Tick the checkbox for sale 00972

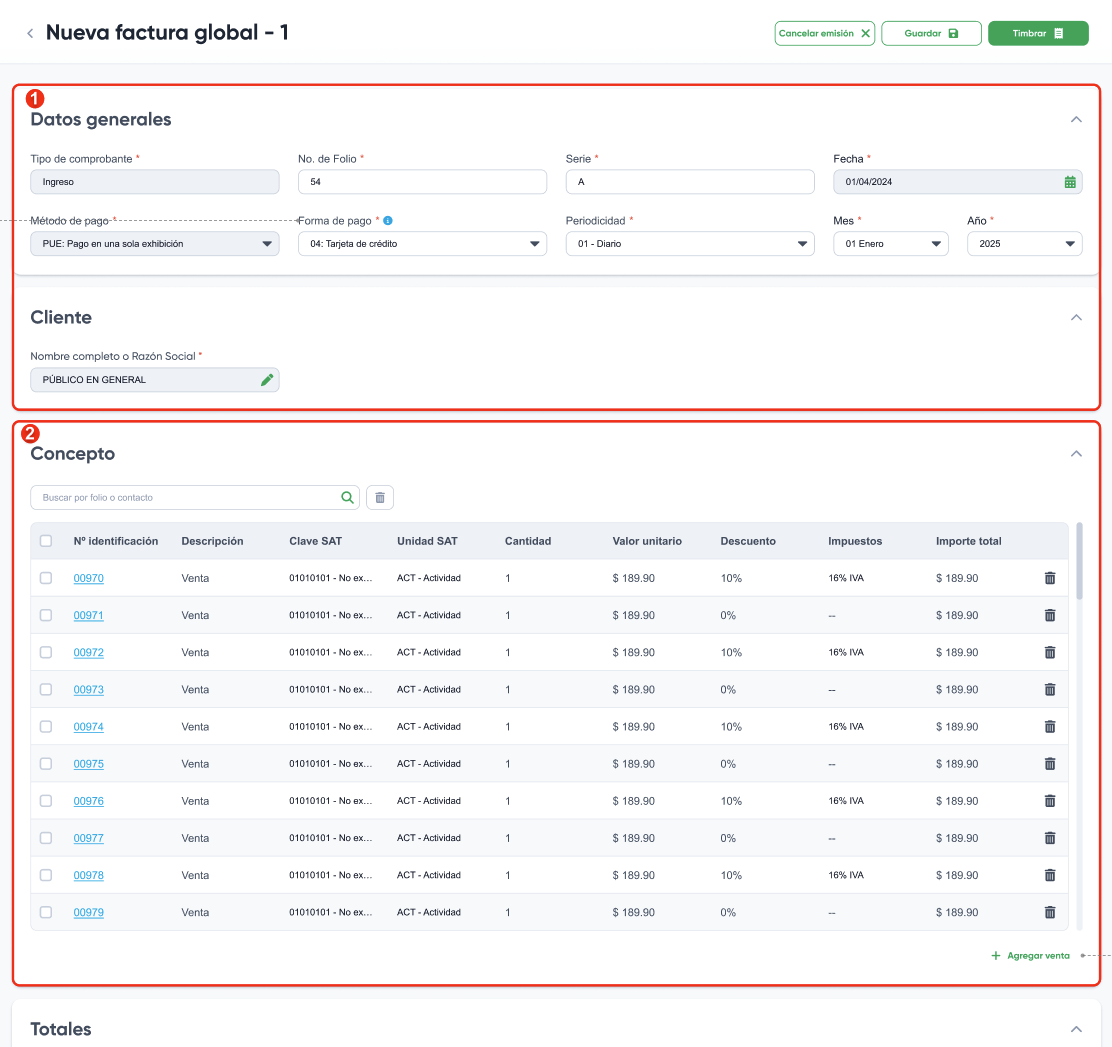(46, 653)
